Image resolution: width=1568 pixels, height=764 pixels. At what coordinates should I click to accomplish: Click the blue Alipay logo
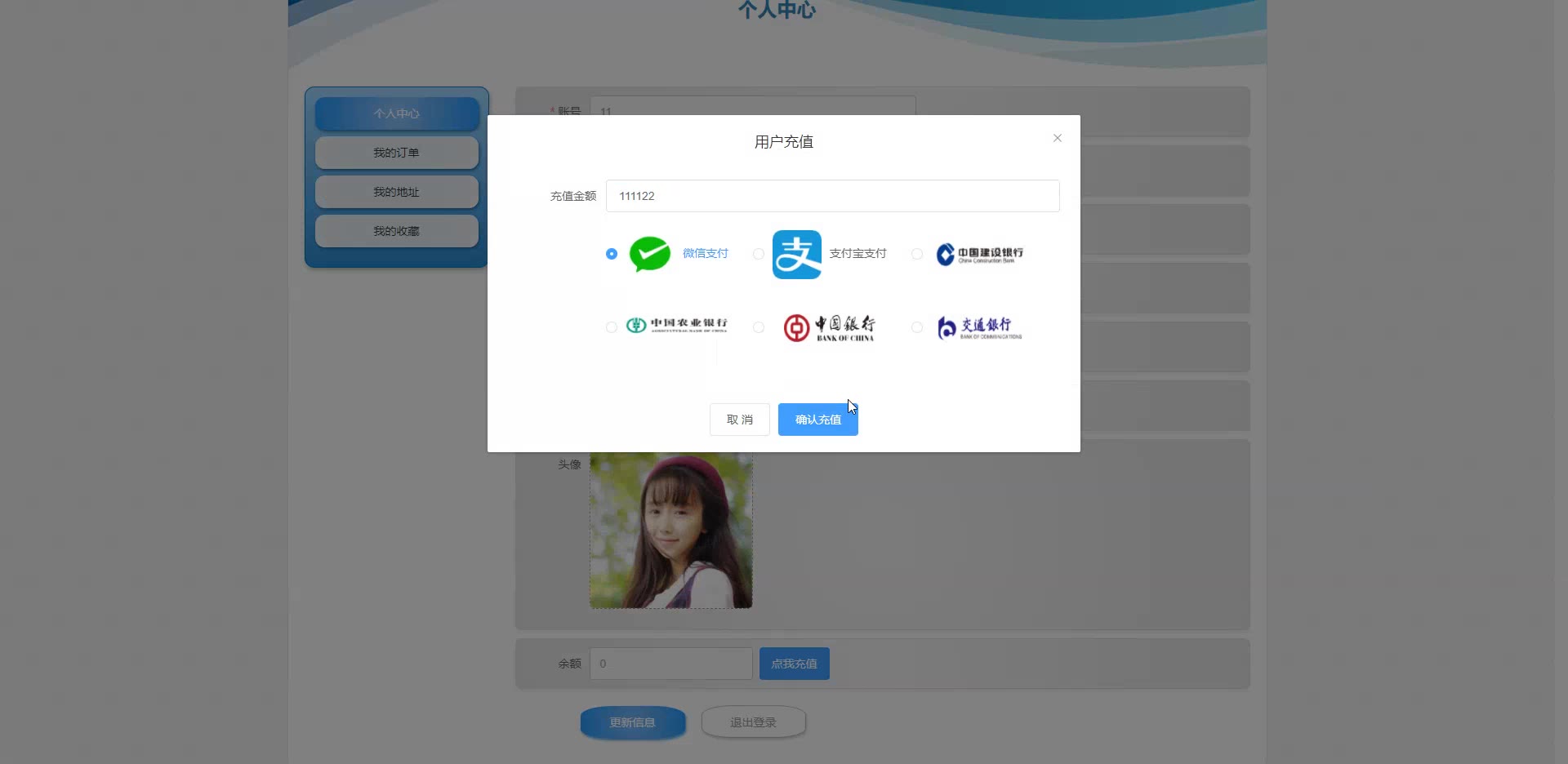(797, 255)
